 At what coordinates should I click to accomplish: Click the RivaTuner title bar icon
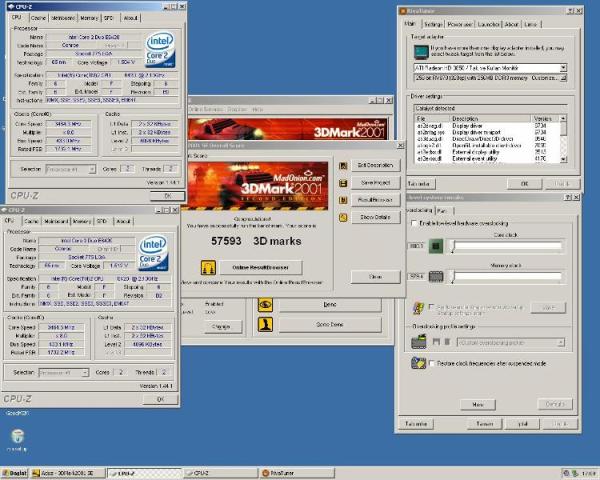(x=403, y=11)
